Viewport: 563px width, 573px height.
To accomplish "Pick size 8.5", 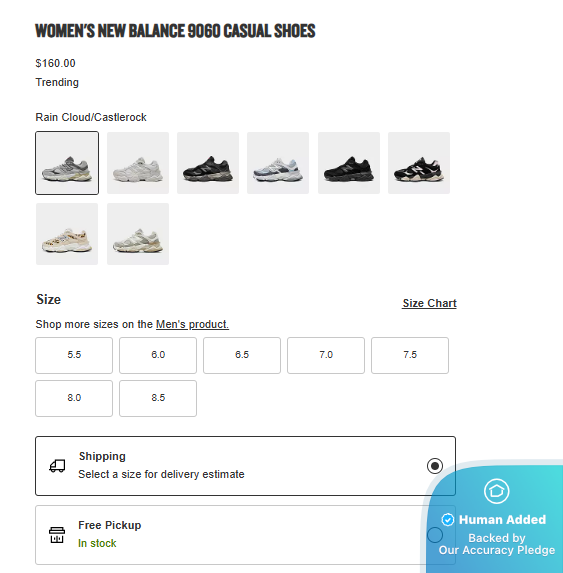I will 158,398.
